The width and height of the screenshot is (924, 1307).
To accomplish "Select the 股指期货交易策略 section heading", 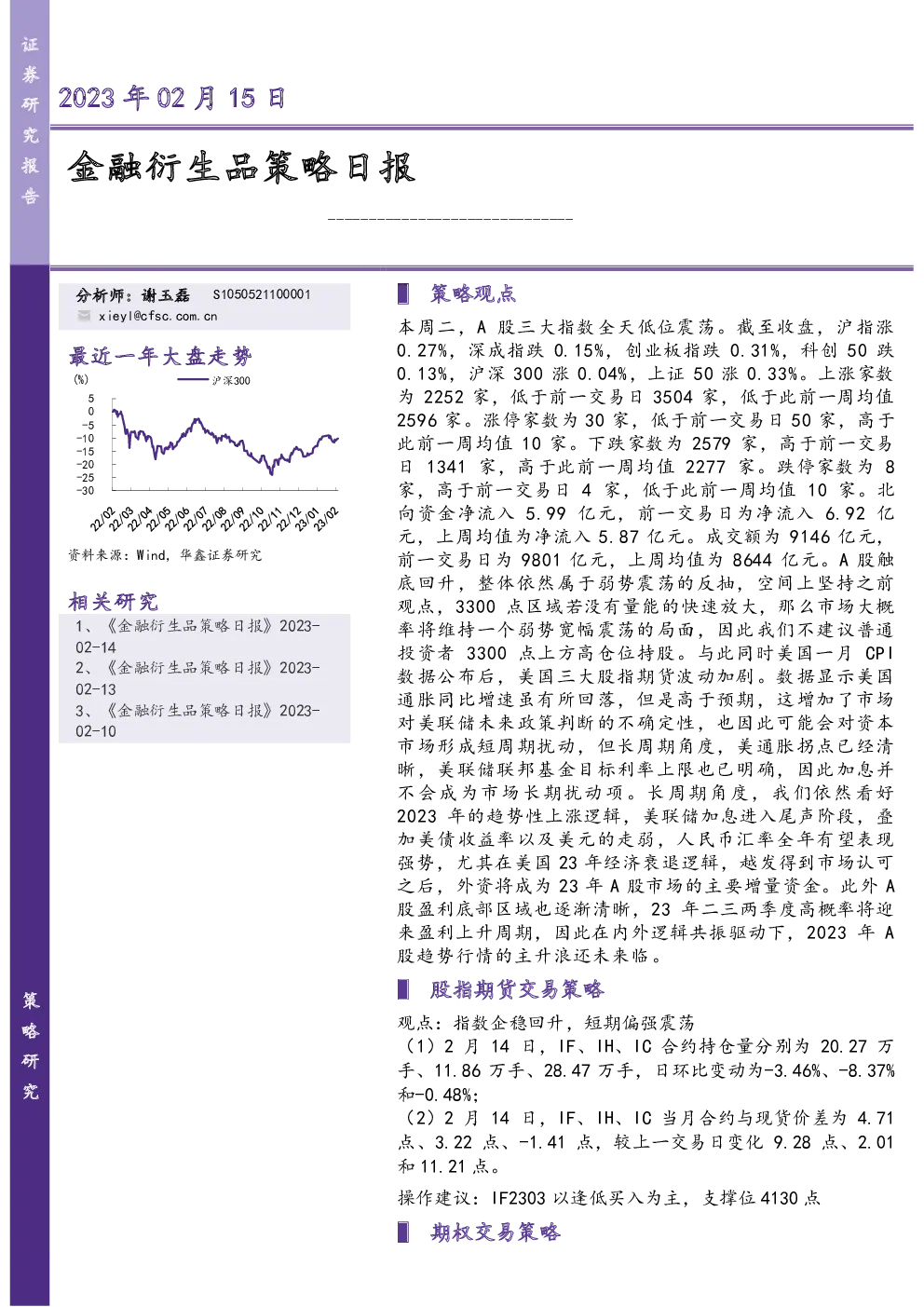I will [517, 989].
